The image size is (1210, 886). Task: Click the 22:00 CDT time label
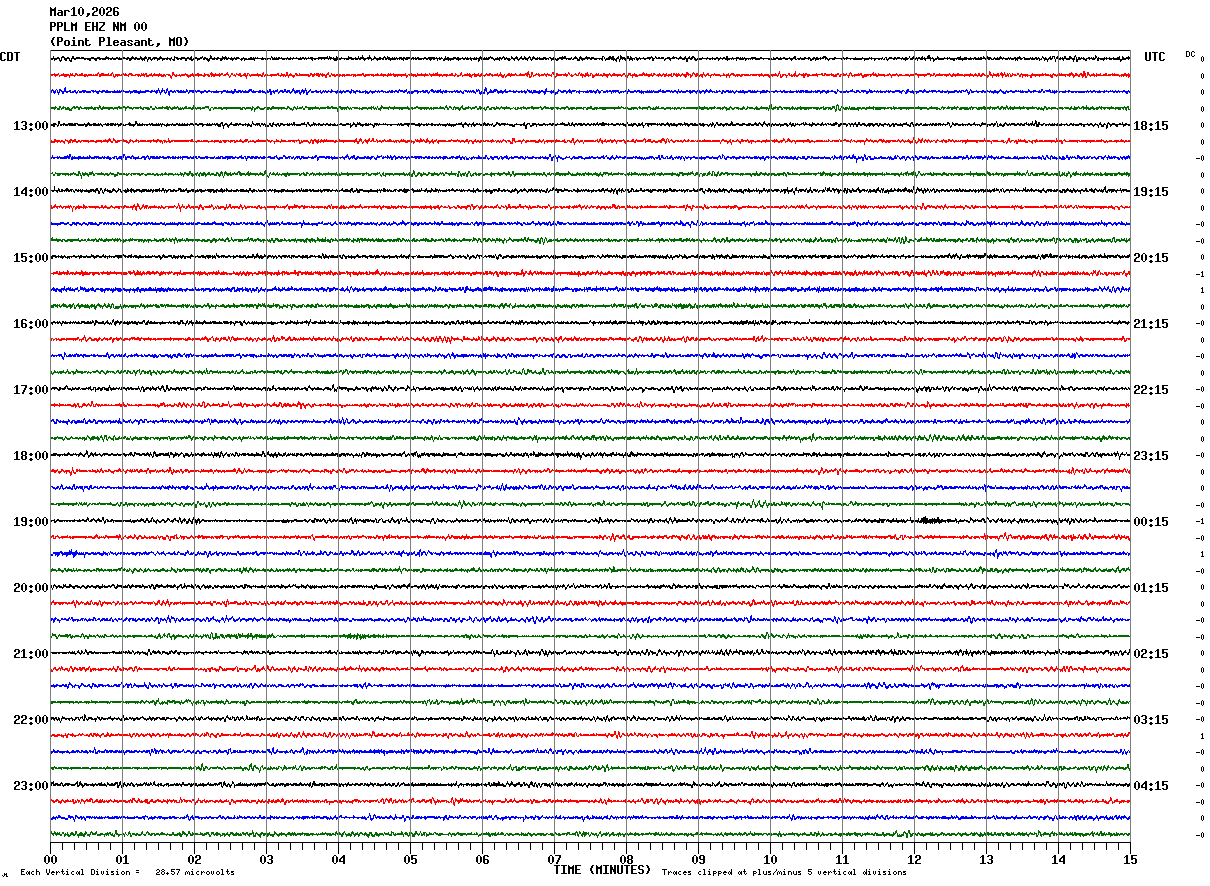pyautogui.click(x=31, y=720)
